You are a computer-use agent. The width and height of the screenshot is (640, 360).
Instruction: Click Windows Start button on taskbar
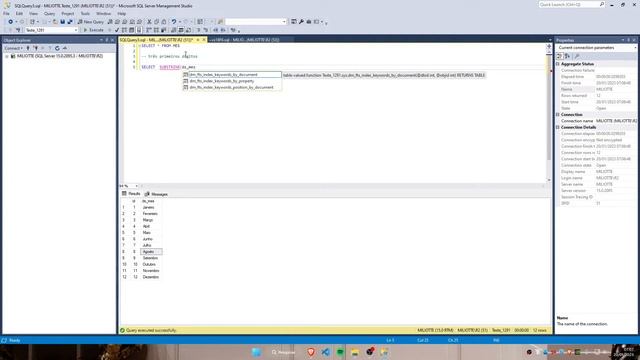pos(256,352)
